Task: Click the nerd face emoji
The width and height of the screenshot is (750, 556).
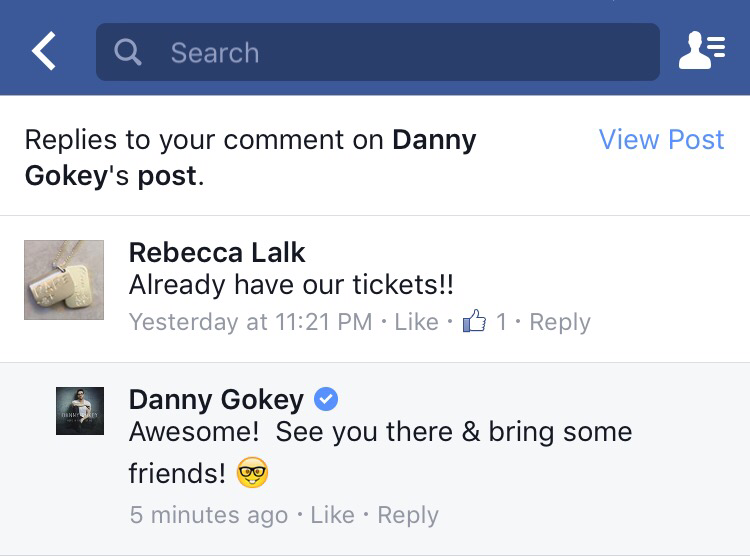Action: (253, 473)
